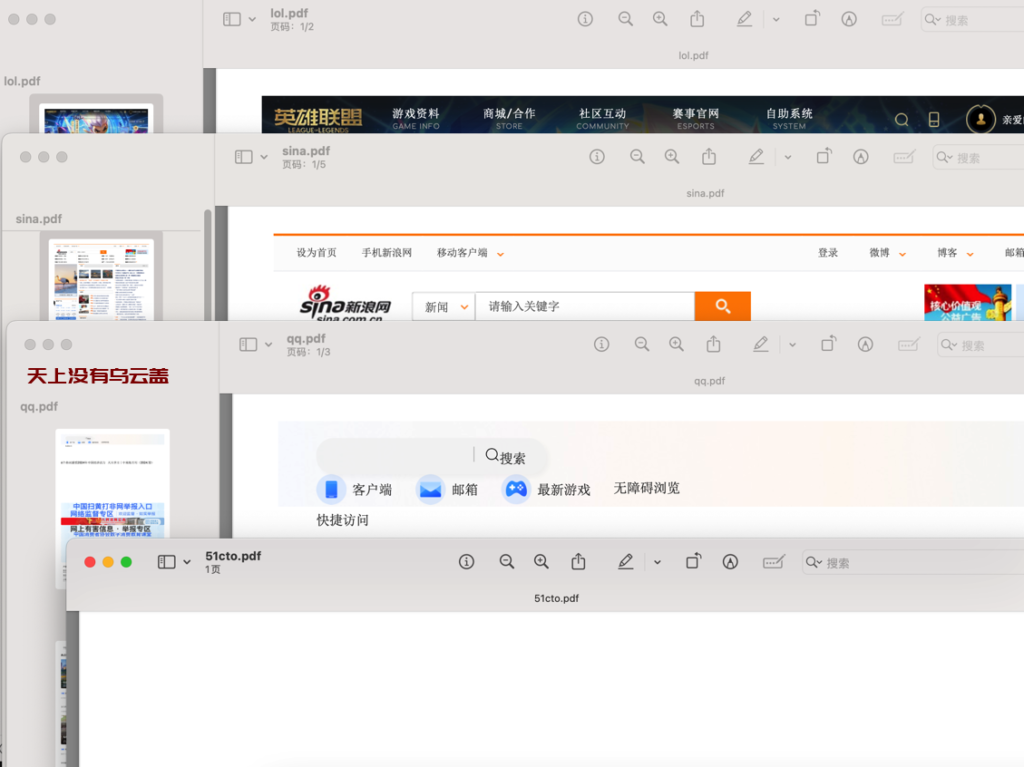Expand pen options dropdown in qq.pdf window

[793, 344]
